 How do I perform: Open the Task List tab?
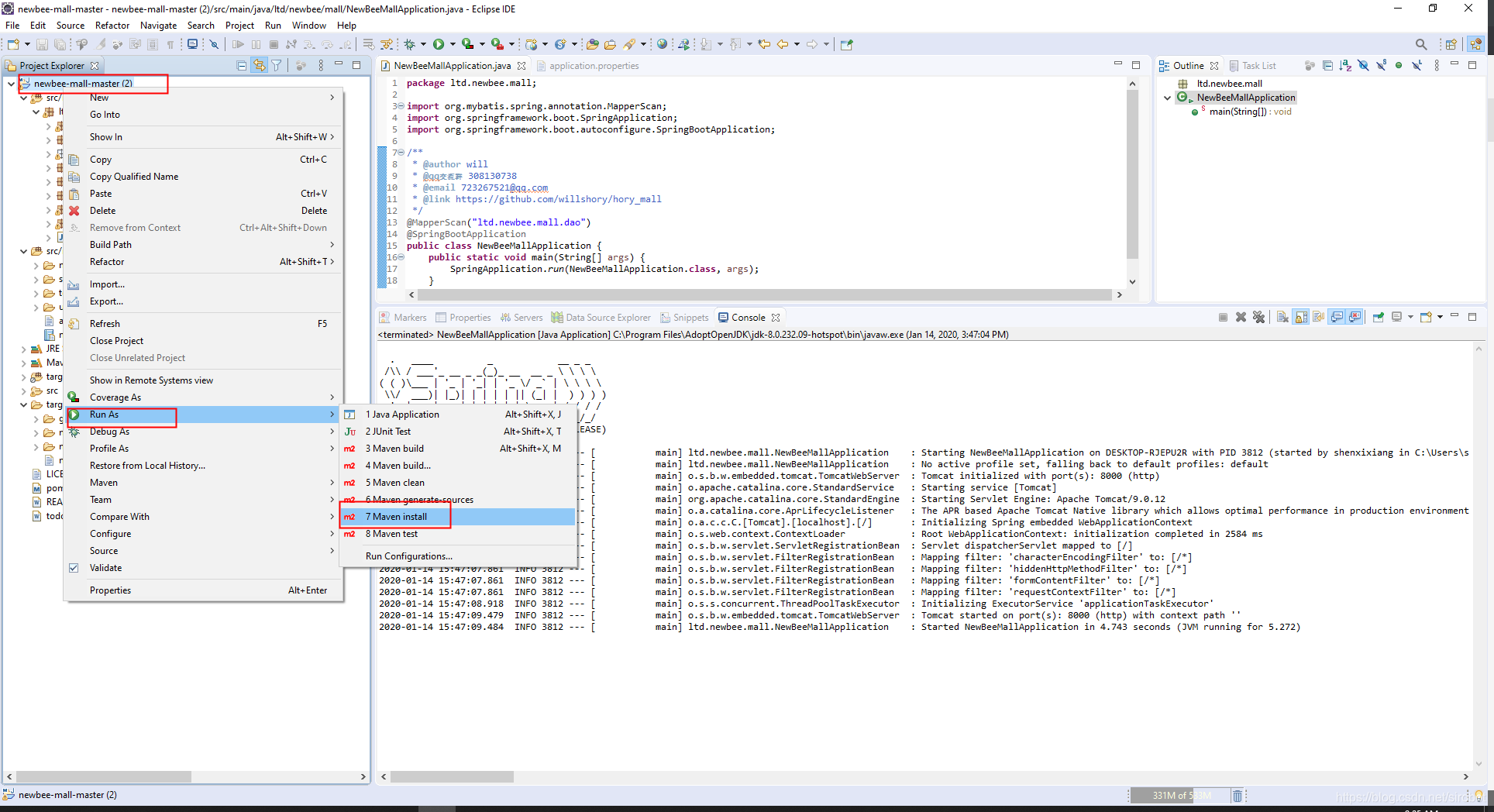[1252, 66]
